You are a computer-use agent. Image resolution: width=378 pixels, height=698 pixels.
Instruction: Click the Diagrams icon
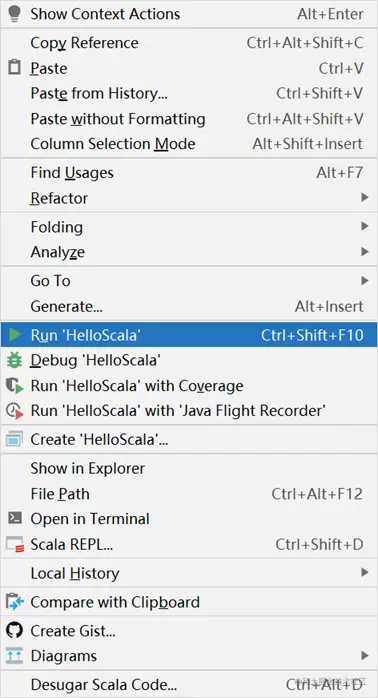[15, 656]
